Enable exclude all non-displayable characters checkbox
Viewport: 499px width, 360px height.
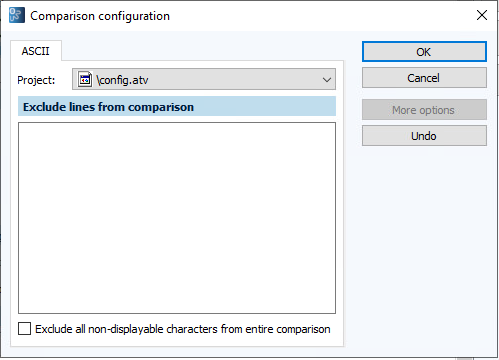(24, 329)
